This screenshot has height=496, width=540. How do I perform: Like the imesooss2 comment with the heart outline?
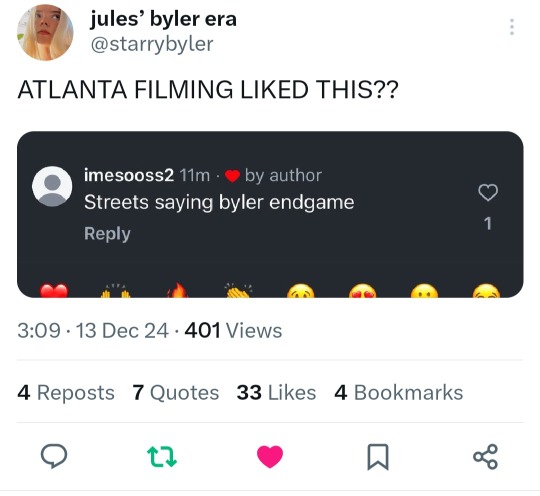click(x=488, y=192)
